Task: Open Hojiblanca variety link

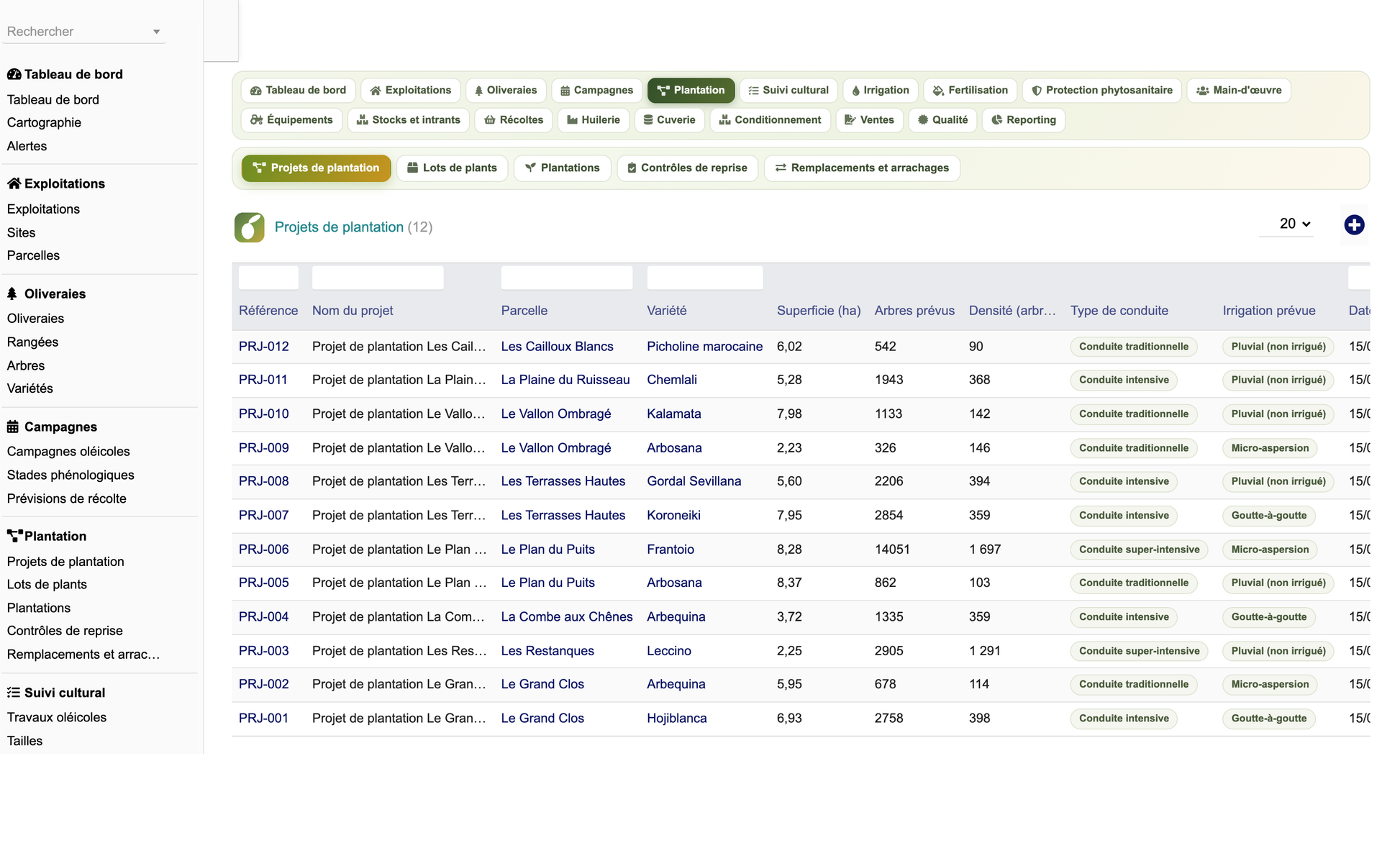Action: coord(677,719)
